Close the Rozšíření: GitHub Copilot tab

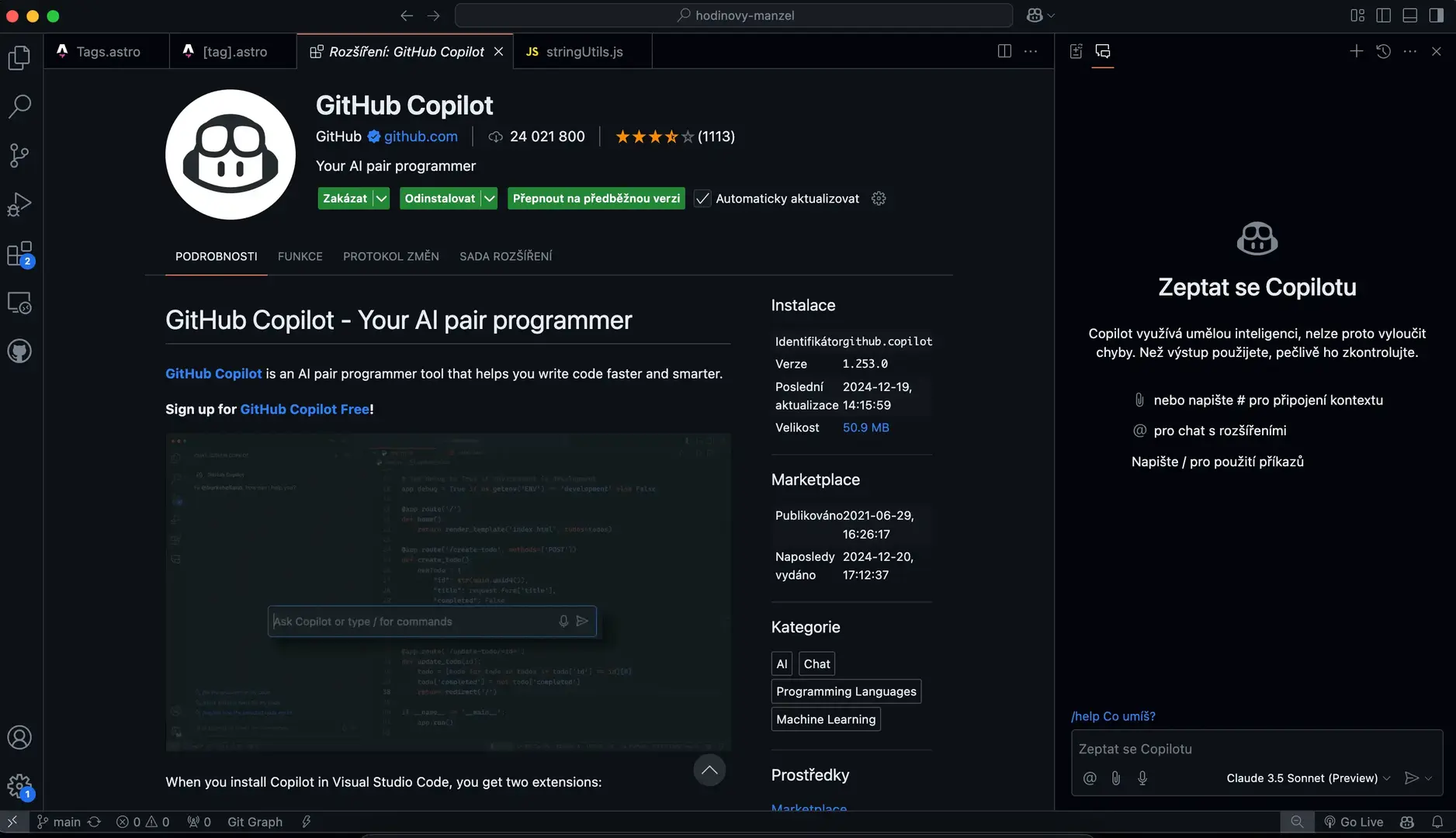(499, 51)
